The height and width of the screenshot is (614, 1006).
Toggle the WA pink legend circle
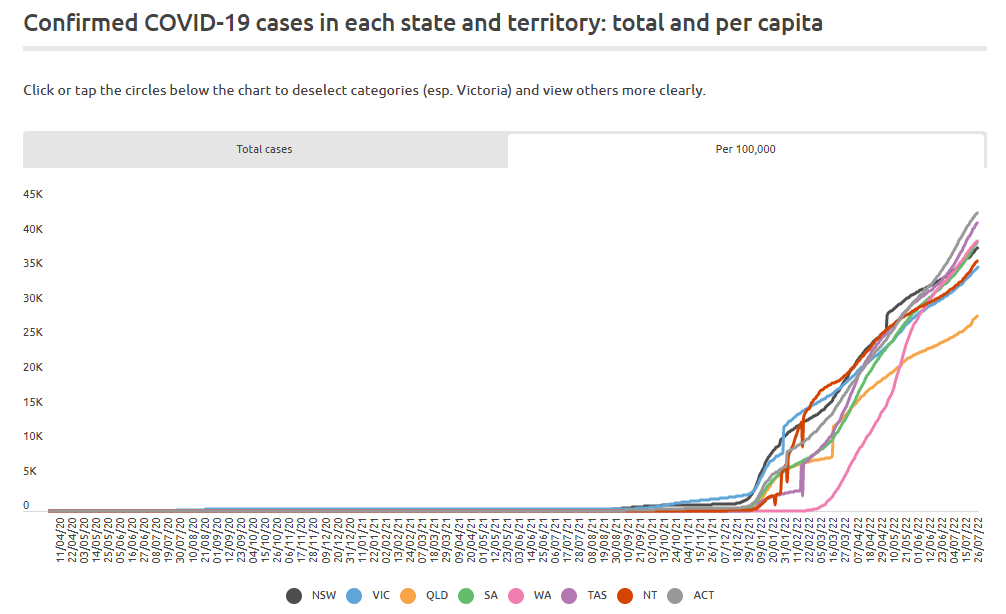[516, 596]
